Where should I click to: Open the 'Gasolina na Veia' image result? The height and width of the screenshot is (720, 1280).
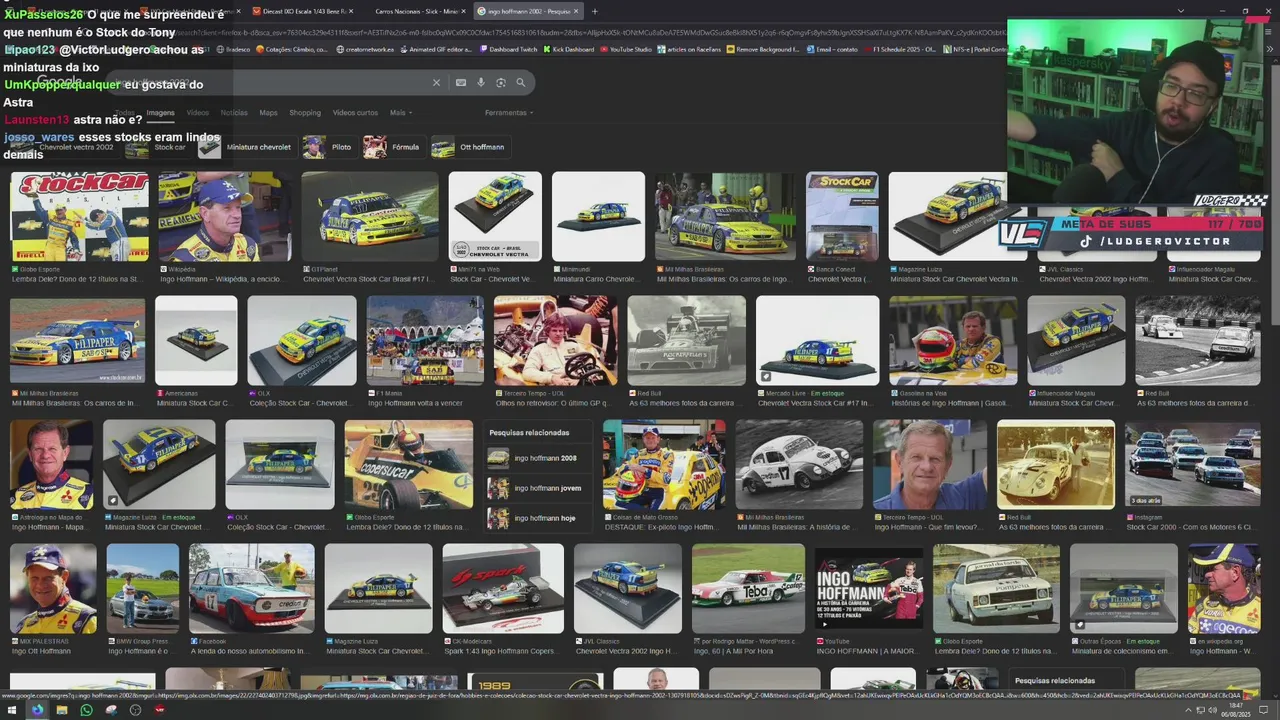coord(953,341)
